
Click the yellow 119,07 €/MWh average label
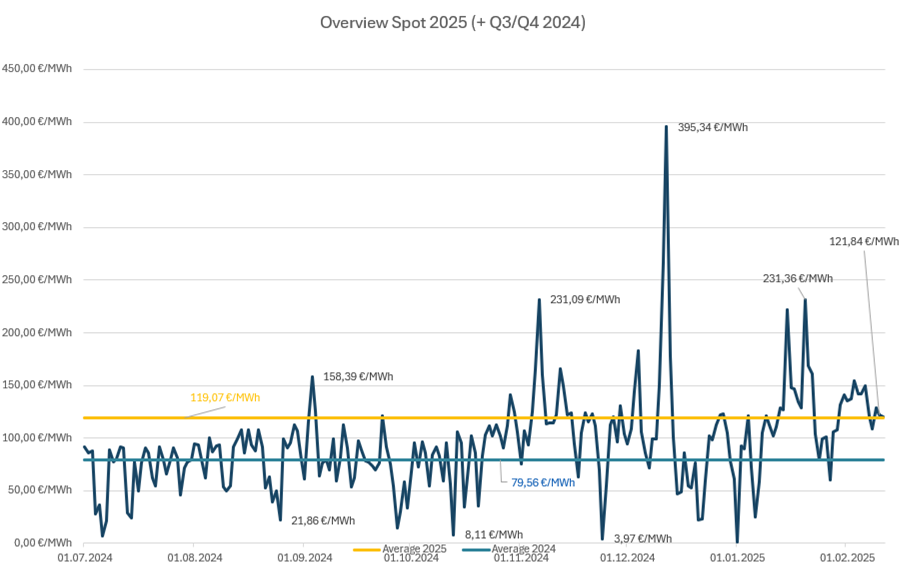click(x=225, y=397)
